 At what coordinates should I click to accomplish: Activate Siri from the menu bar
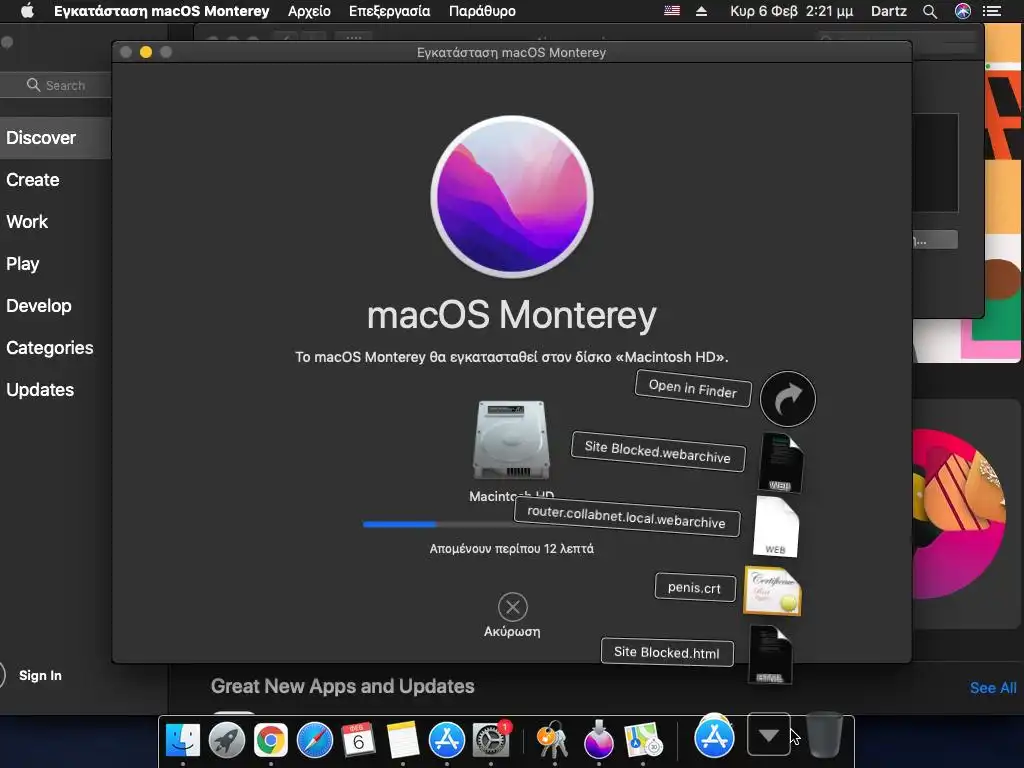coord(963,11)
